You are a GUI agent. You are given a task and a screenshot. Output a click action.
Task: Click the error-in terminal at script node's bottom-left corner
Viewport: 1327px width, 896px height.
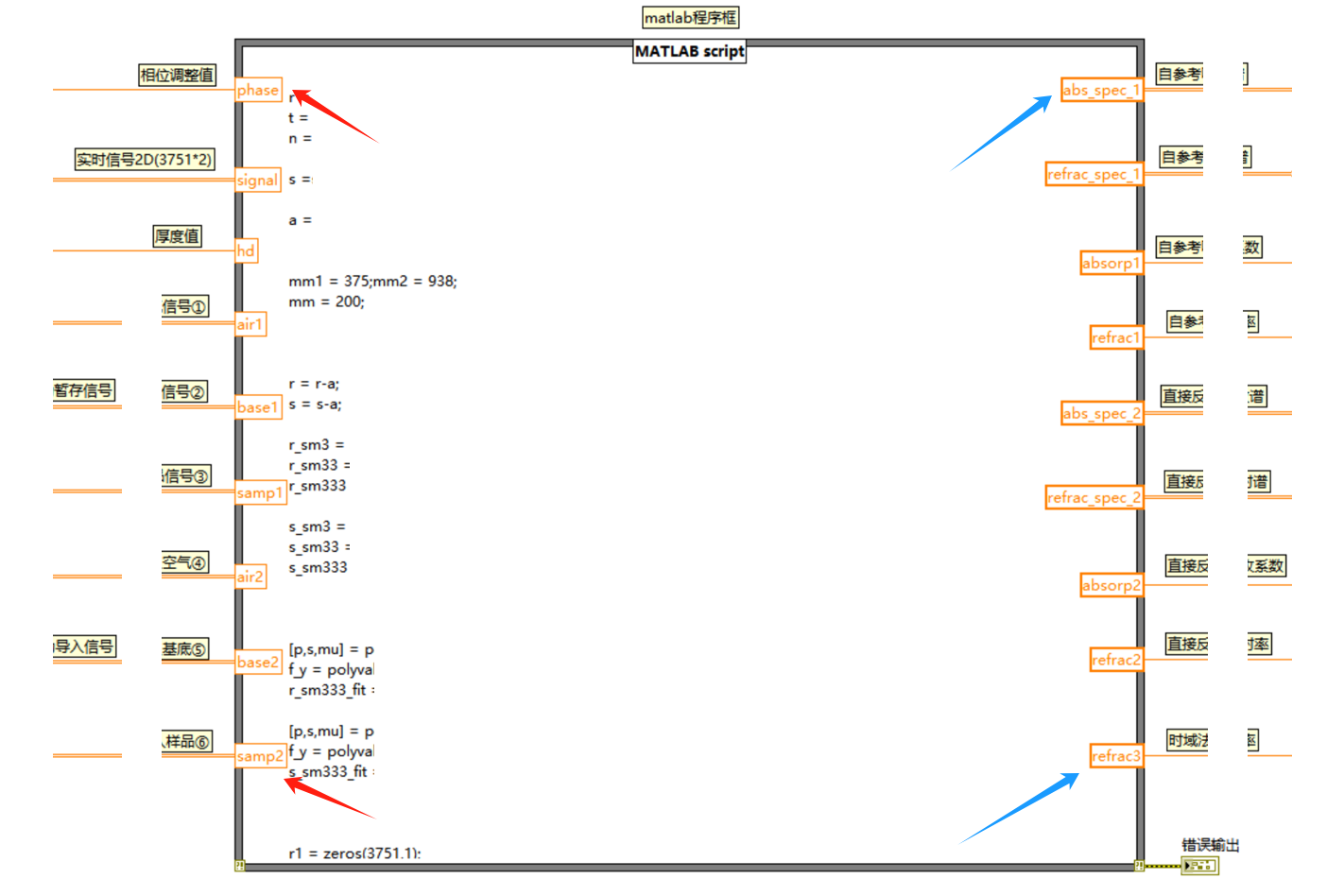(240, 865)
